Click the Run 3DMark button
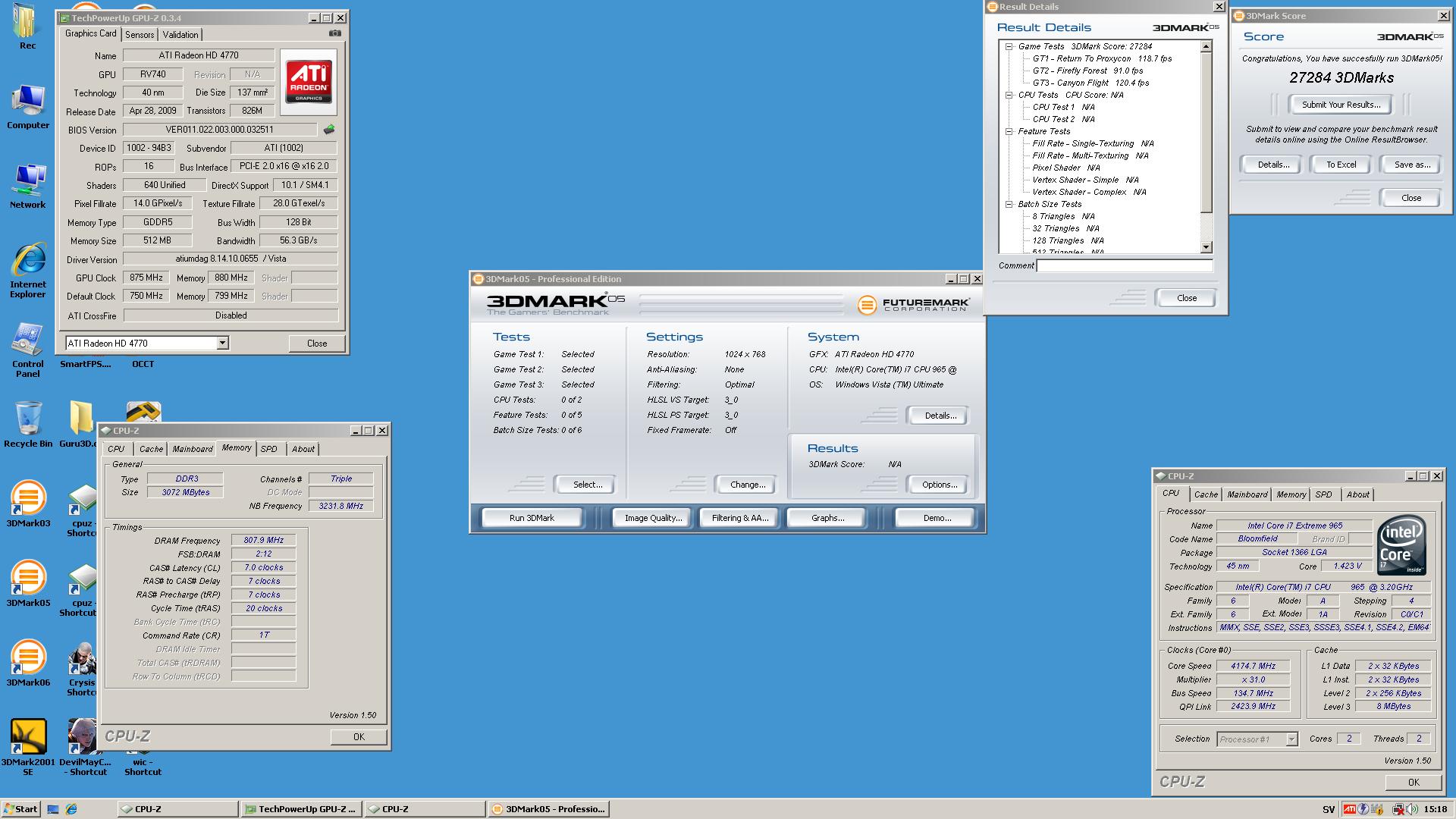Viewport: 1456px width, 819px height. 532,518
